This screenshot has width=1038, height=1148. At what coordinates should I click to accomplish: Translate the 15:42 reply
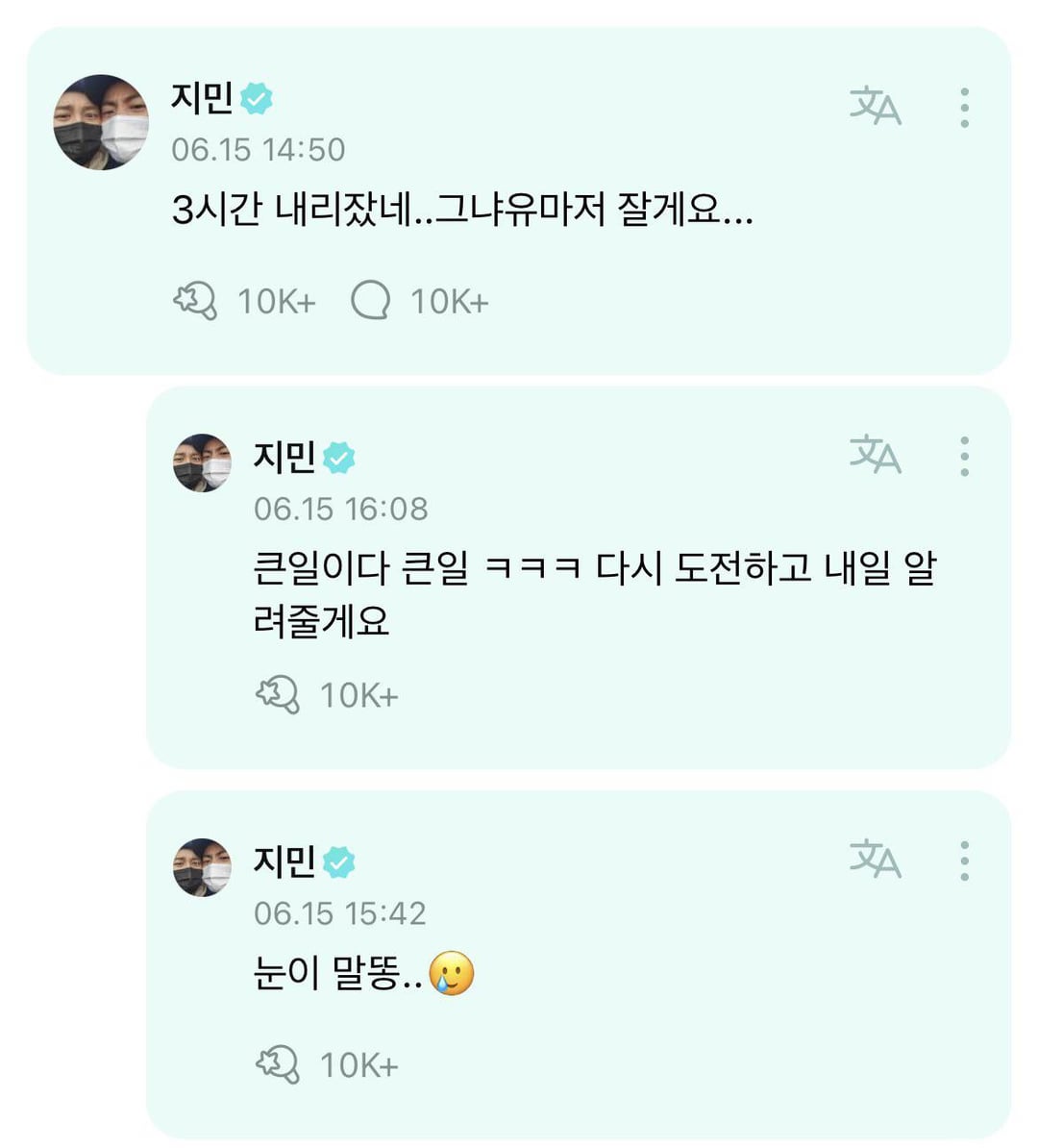coord(875,859)
